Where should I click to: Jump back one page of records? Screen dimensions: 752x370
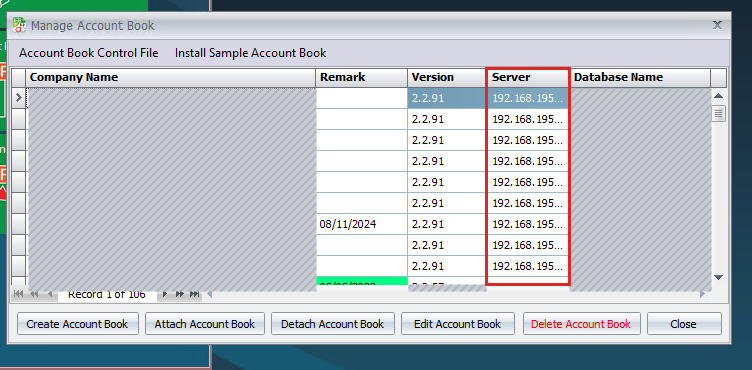(x=34, y=294)
